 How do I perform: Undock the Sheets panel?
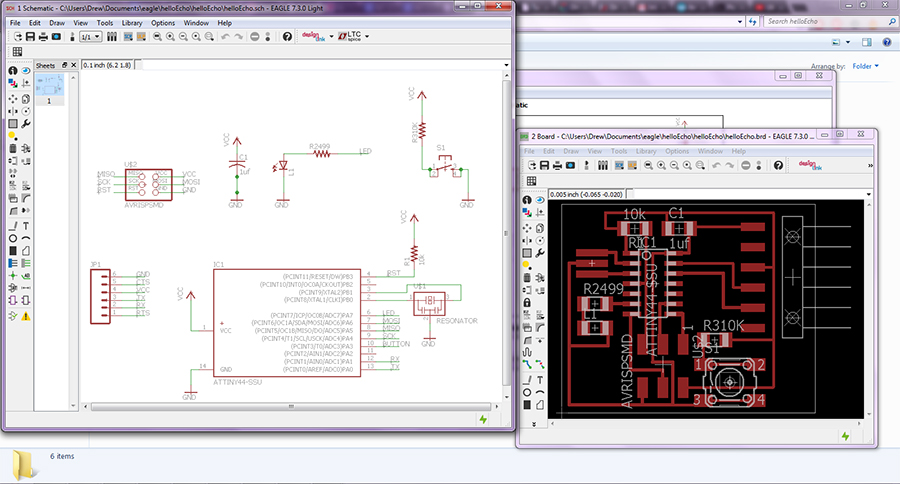(x=64, y=65)
